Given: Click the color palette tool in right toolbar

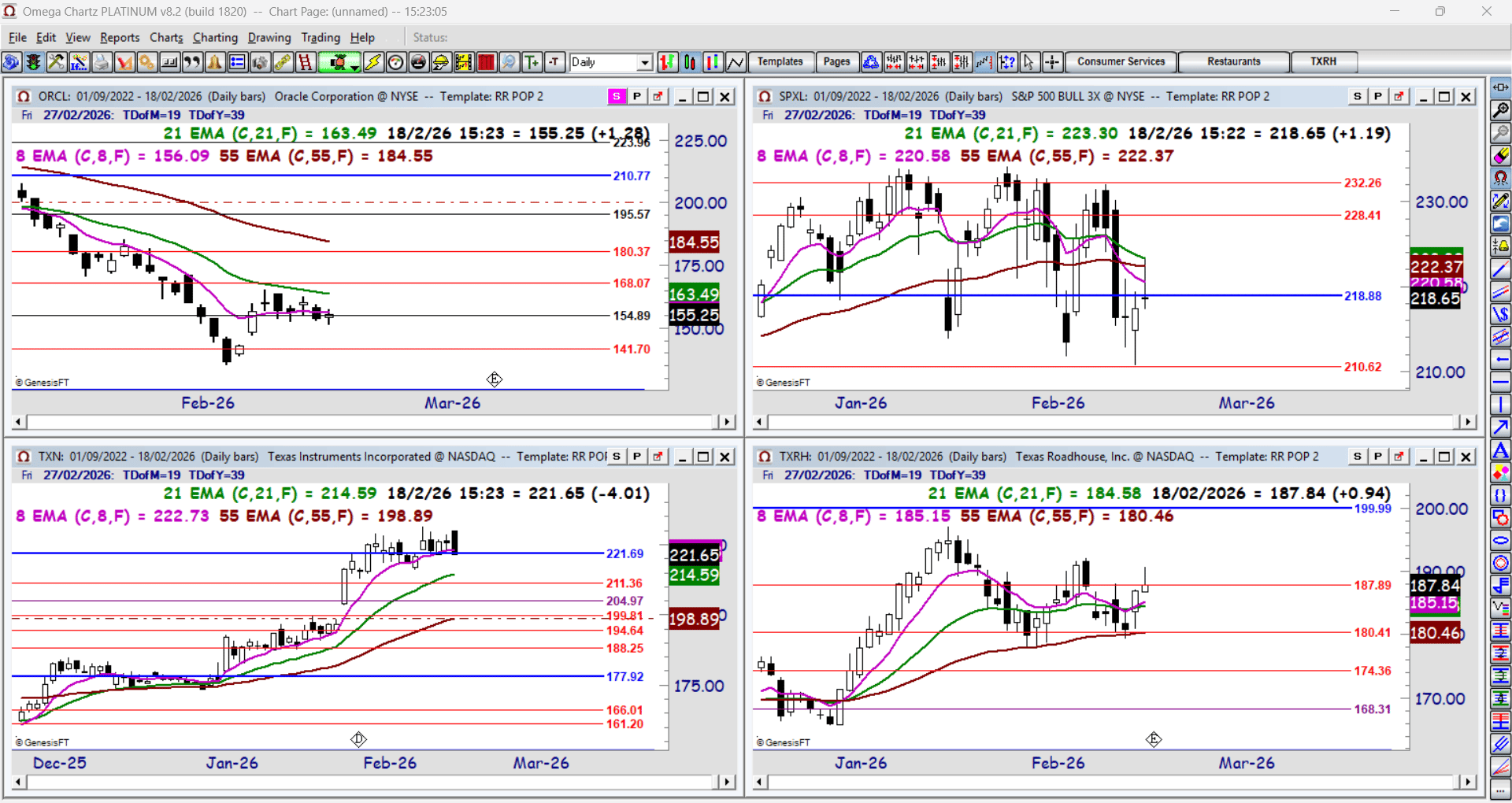Looking at the screenshot, I should tap(1500, 473).
